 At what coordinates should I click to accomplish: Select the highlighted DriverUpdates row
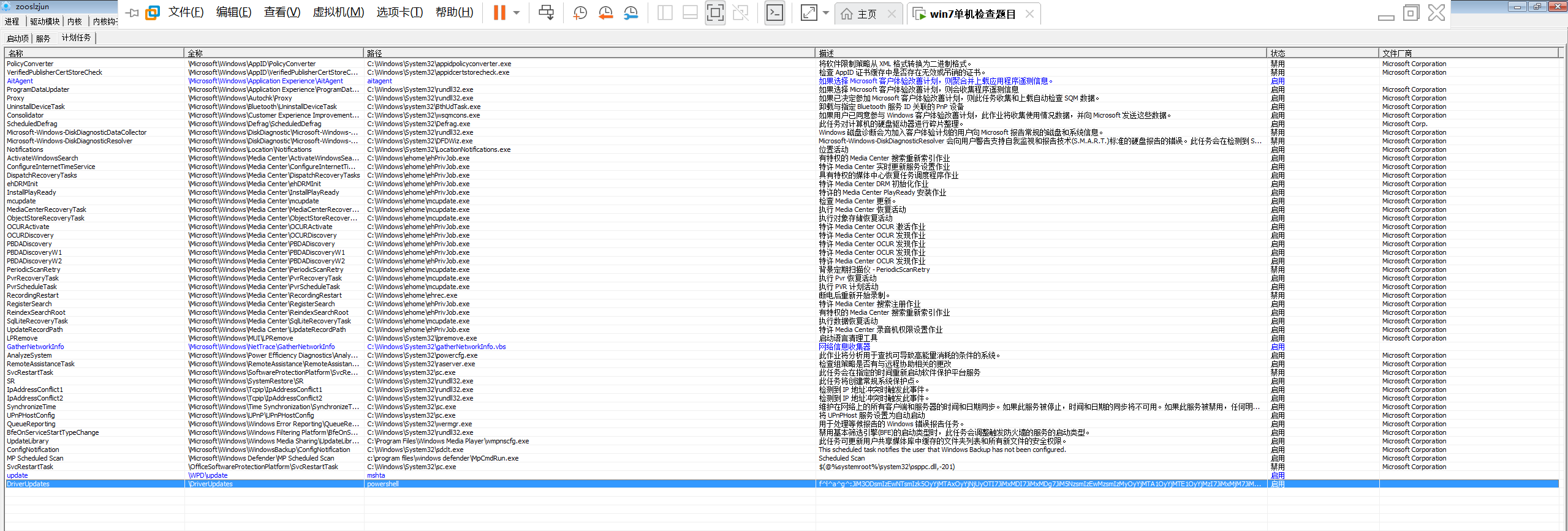(x=782, y=484)
